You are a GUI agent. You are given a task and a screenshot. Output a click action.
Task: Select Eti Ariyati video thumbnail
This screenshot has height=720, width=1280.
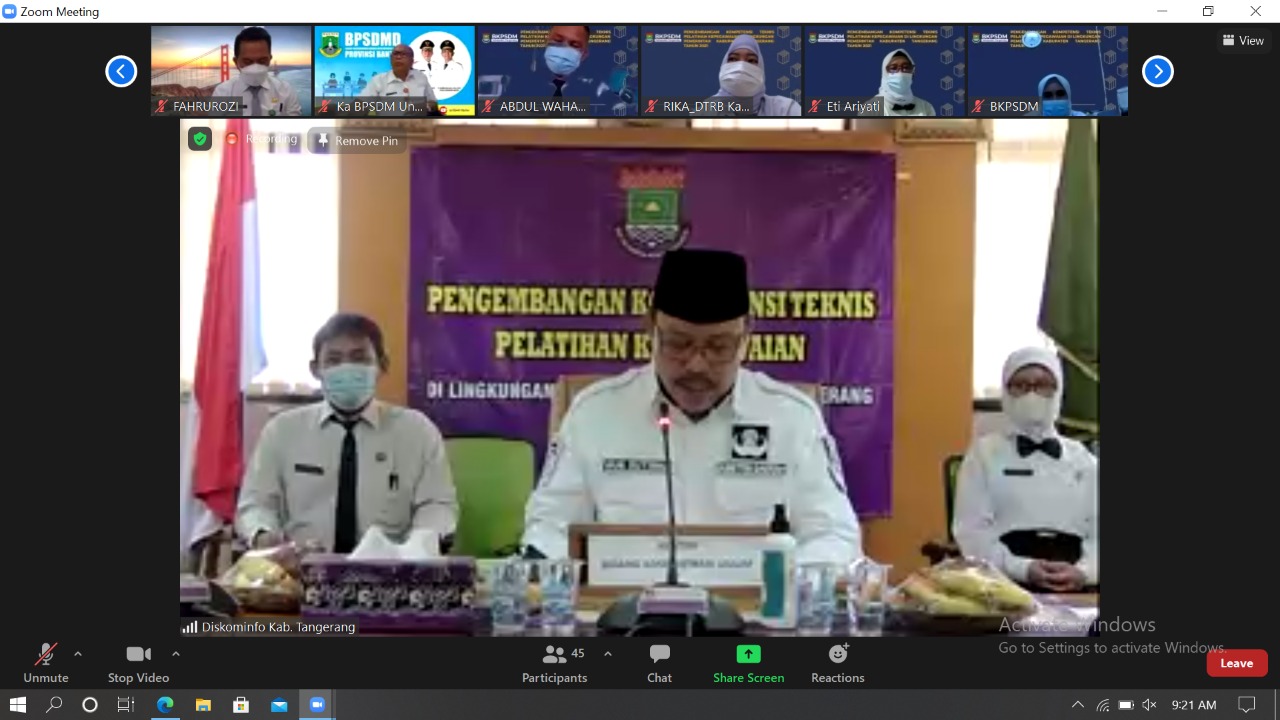(x=884, y=71)
